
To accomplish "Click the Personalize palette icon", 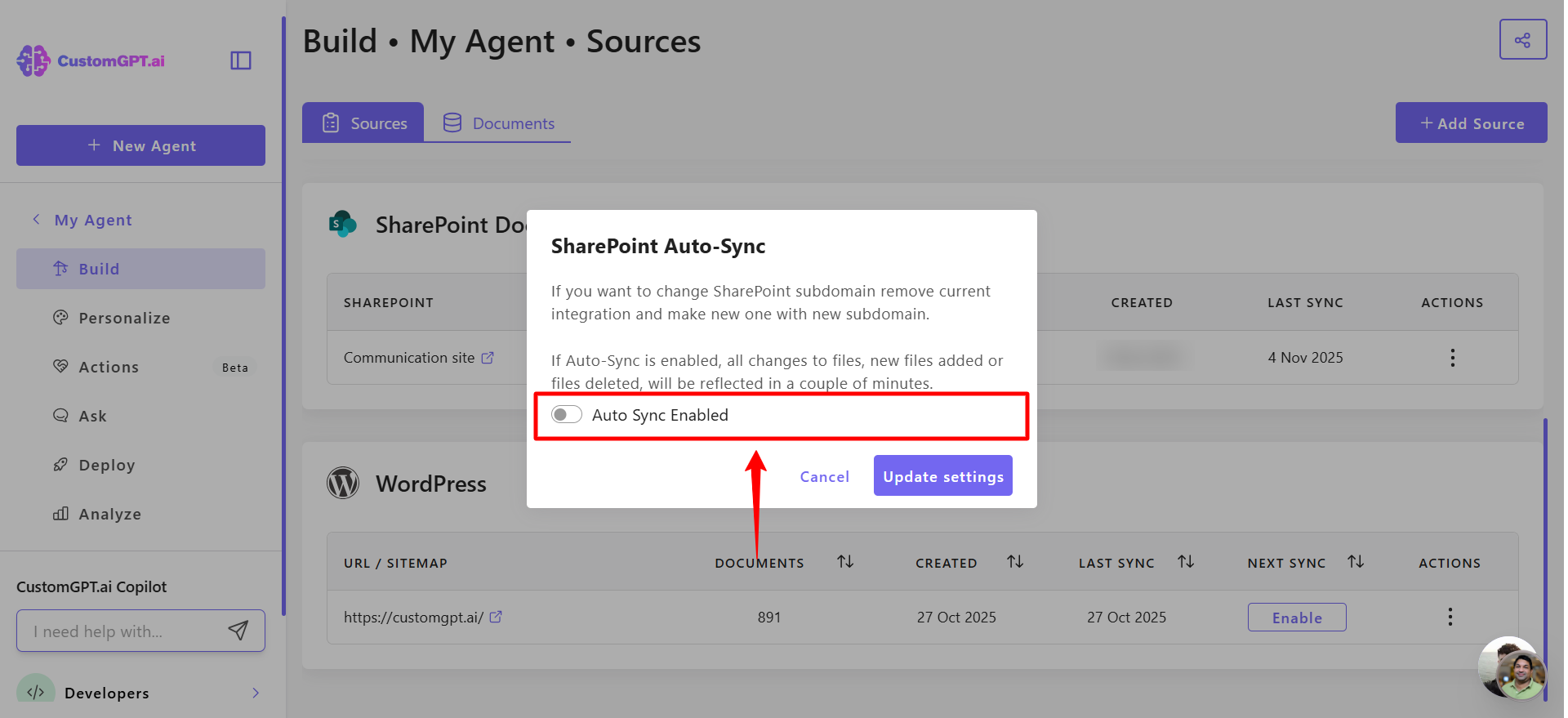I will click(x=60, y=318).
